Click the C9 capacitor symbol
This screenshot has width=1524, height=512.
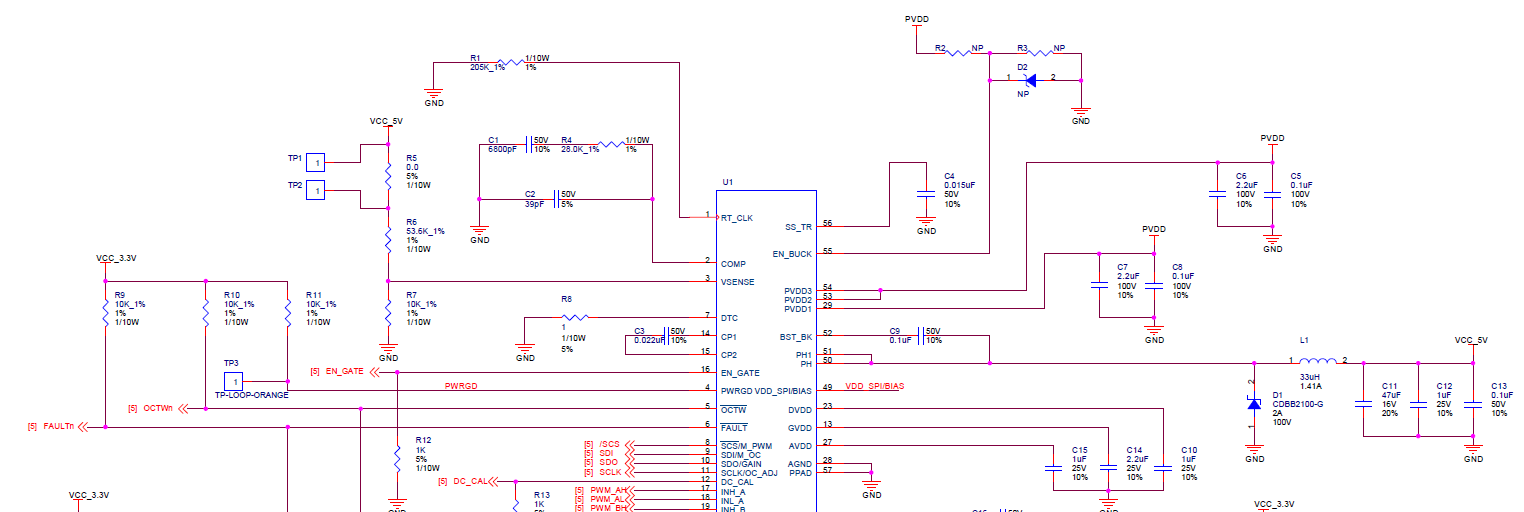921,336
